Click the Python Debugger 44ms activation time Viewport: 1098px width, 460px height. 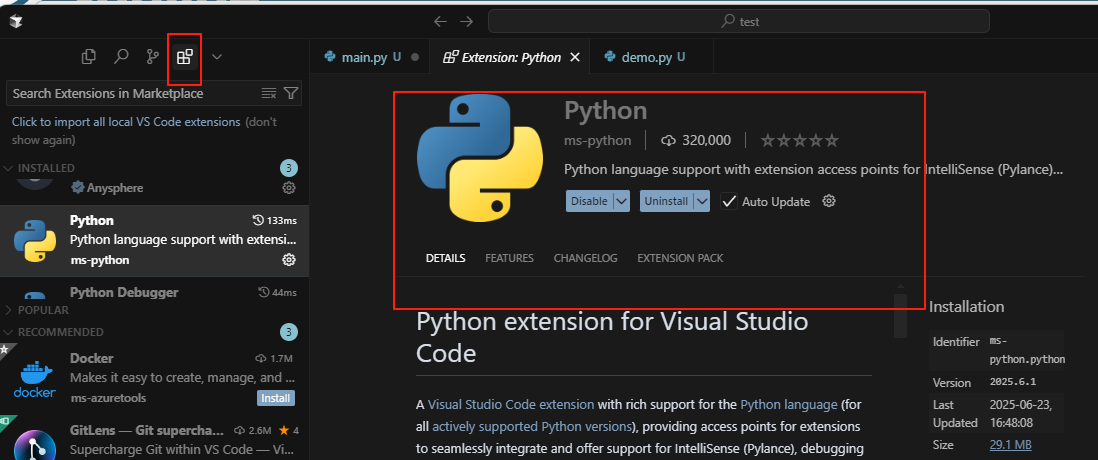click(278, 292)
